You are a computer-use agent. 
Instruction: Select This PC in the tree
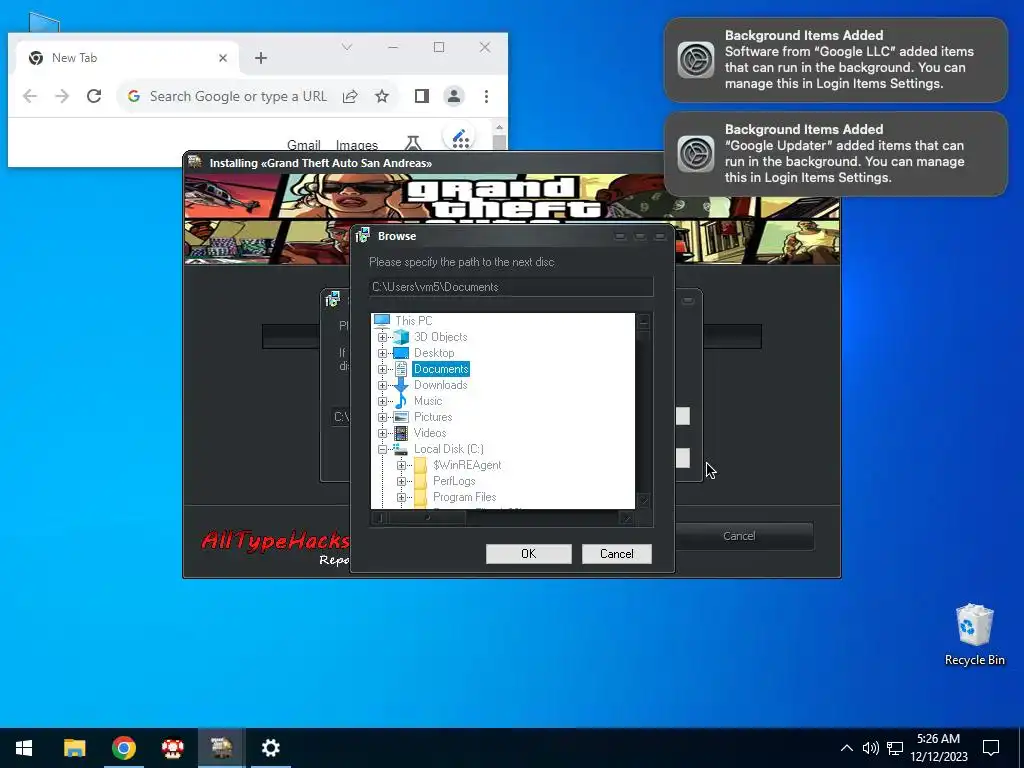(x=413, y=321)
